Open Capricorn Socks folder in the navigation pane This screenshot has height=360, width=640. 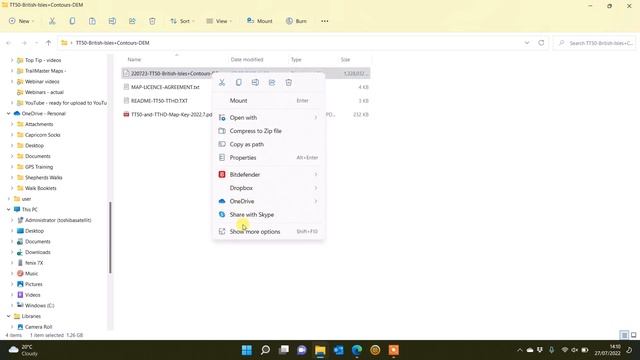coord(42,135)
